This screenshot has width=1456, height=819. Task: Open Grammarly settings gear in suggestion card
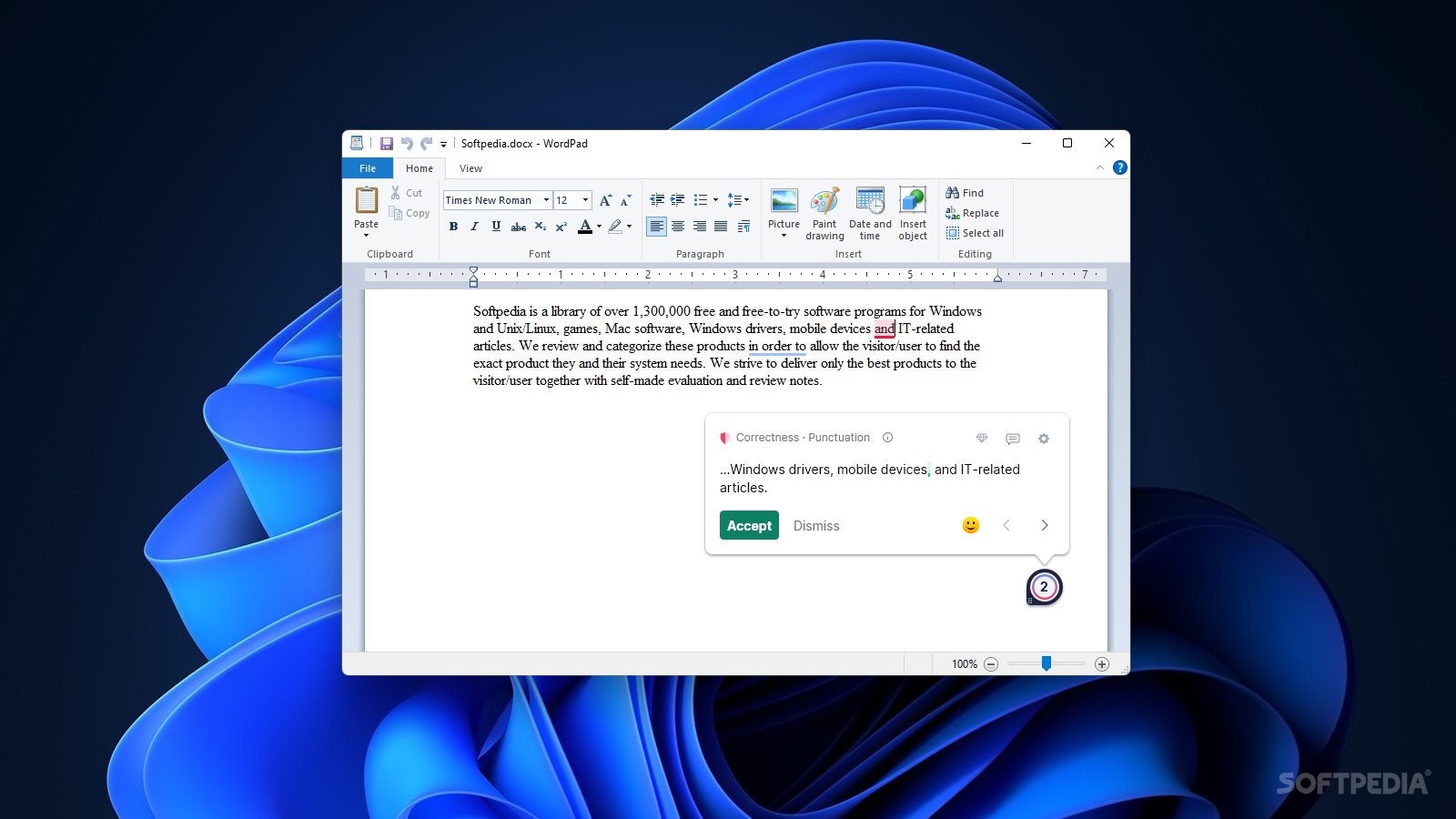(x=1044, y=439)
